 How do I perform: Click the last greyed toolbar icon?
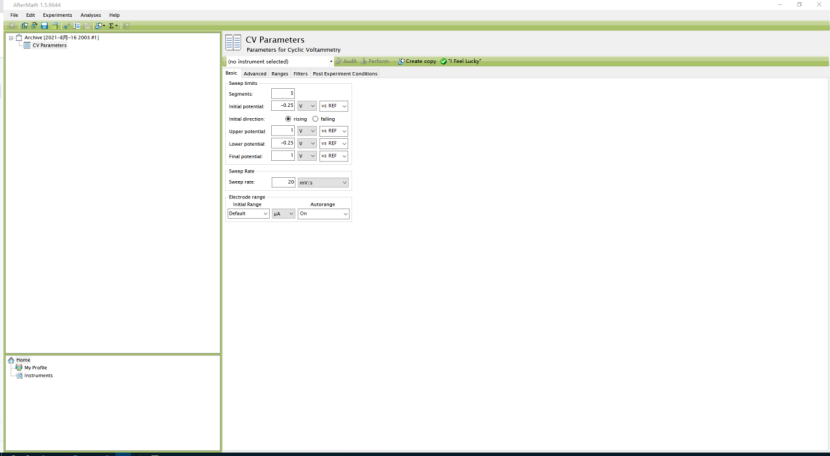click(x=127, y=25)
